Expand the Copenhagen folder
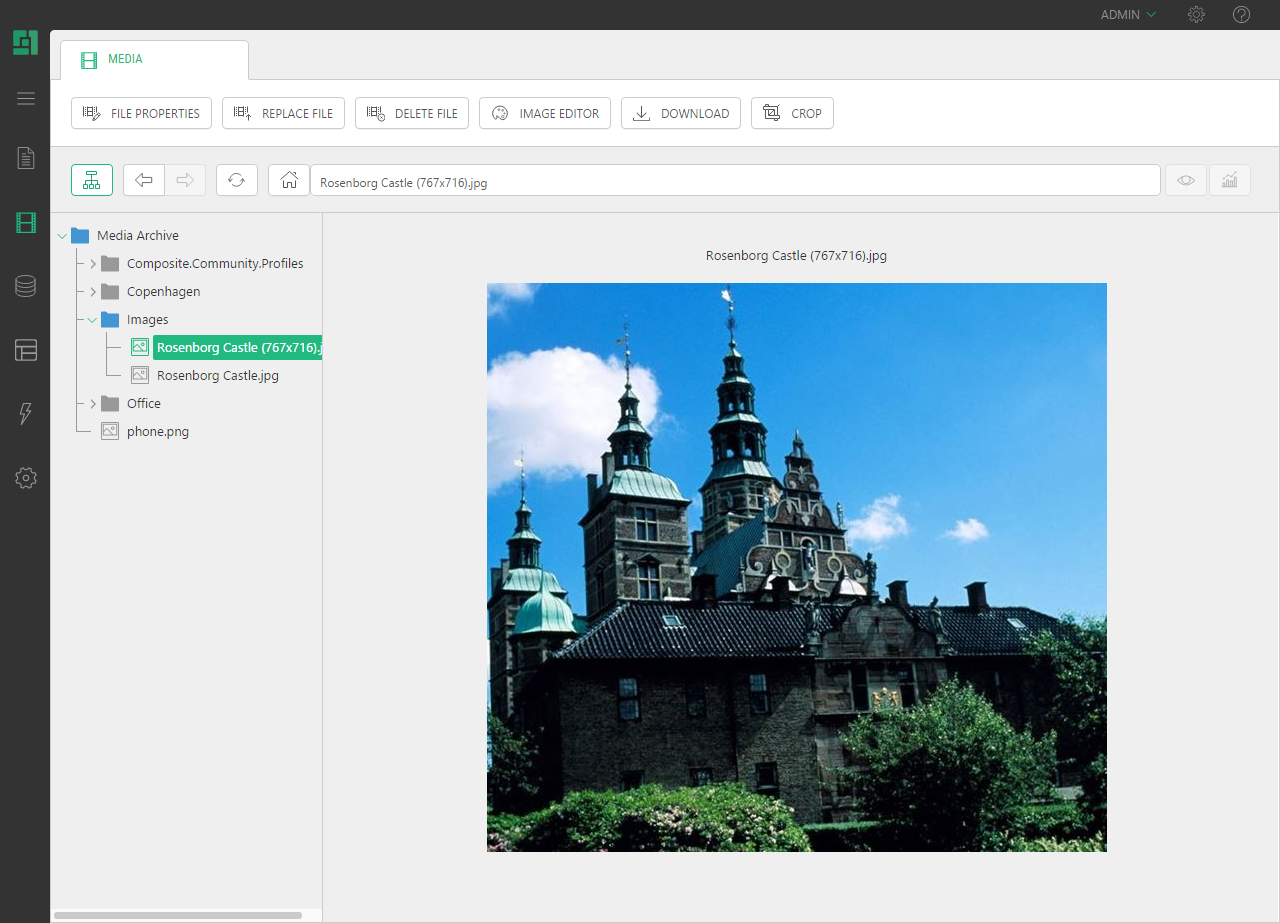Image resolution: width=1280 pixels, height=923 pixels. point(93,292)
